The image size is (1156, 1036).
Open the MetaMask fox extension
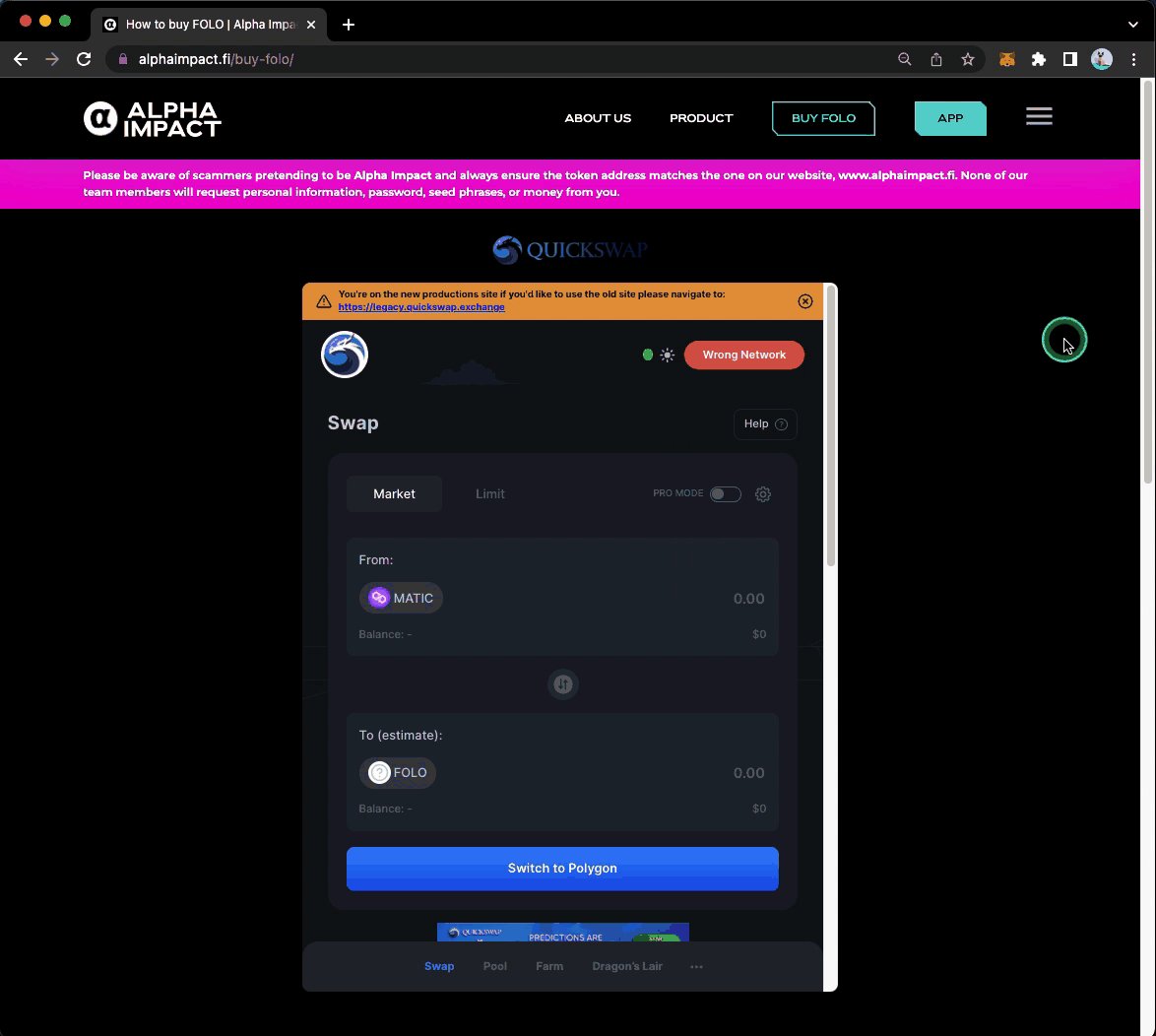pos(1007,60)
